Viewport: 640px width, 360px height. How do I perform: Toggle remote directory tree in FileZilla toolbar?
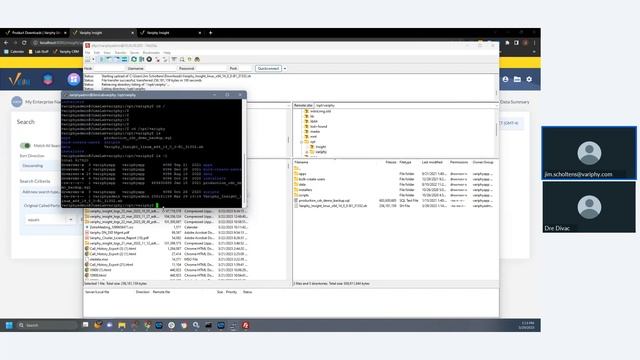117,60
